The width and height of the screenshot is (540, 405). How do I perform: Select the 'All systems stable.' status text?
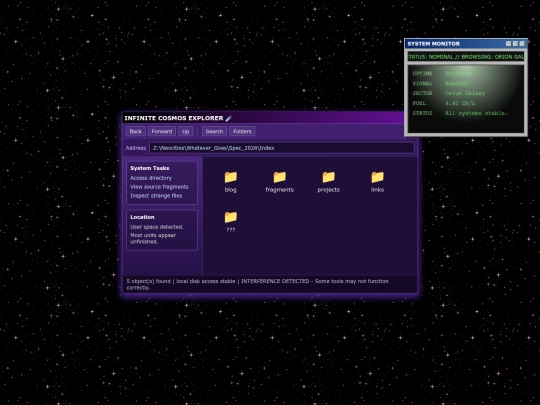pos(476,113)
